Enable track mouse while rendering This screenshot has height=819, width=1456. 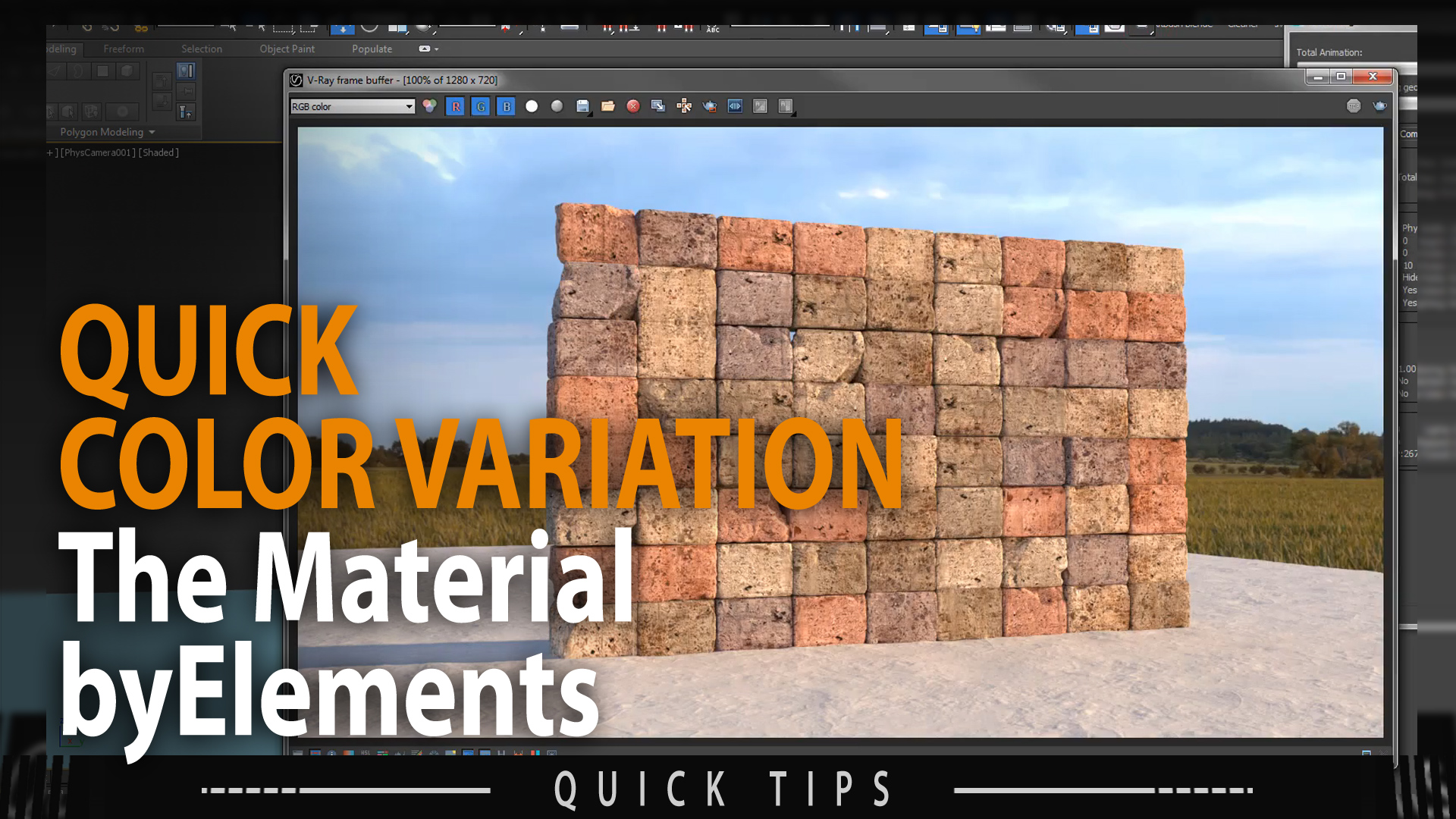(684, 106)
